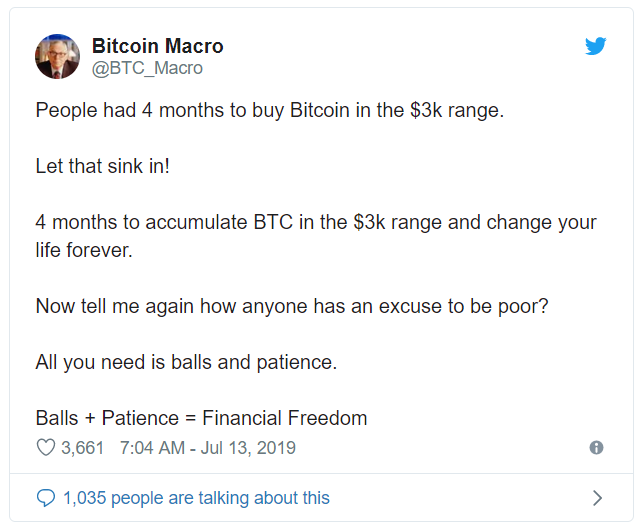Screen dimensions: 642x528
Task: Click the reply speech bubble icon
Action: [45, 498]
